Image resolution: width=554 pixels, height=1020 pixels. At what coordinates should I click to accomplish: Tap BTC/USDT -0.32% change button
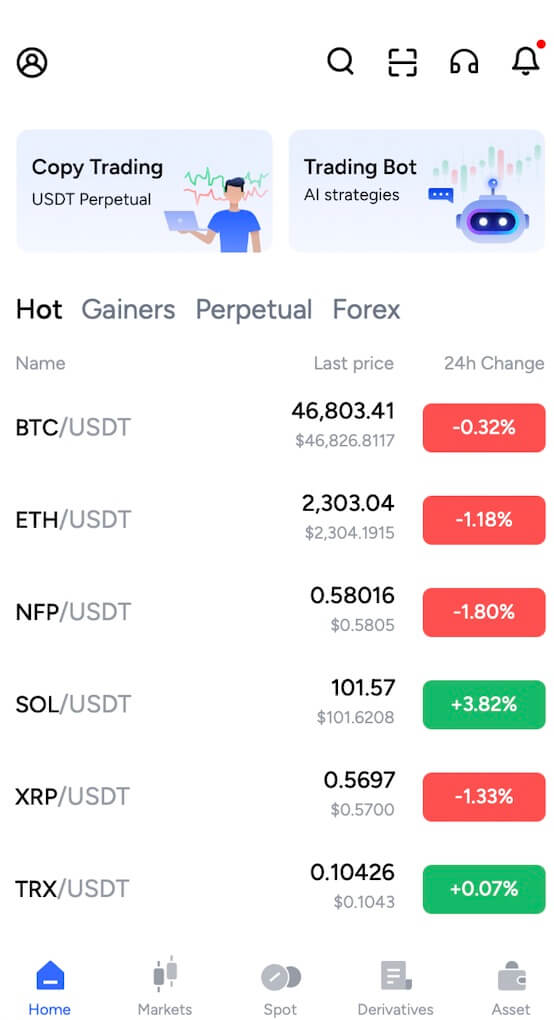[484, 427]
